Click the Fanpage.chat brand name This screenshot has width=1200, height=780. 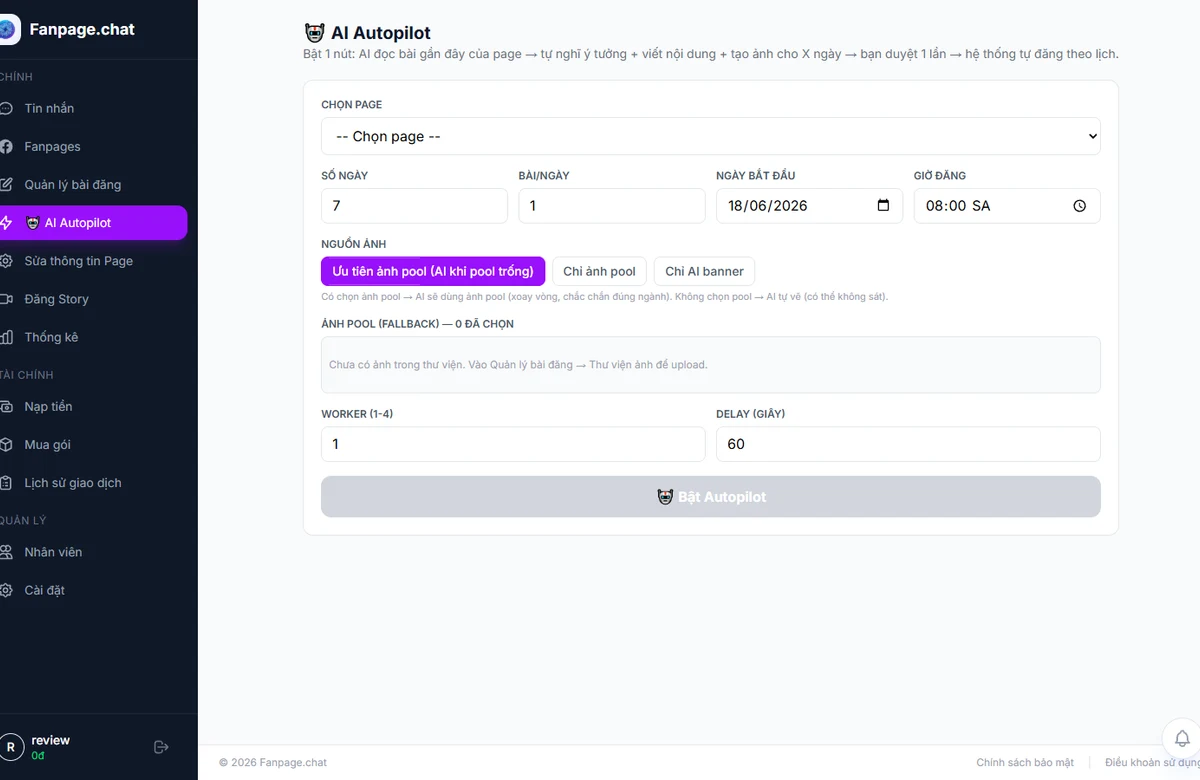tap(82, 30)
